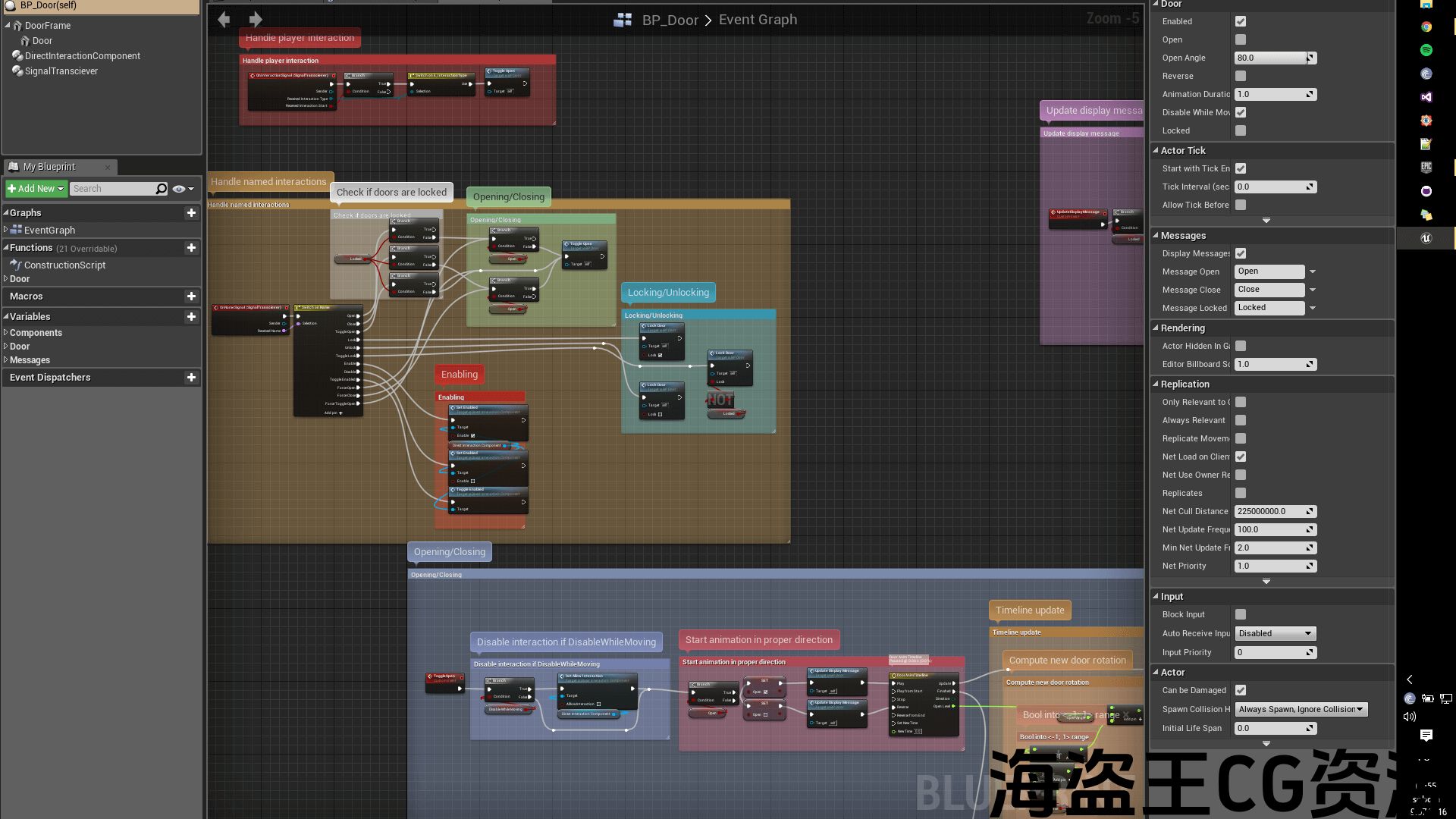Click the Open Angle value field
1456x819 pixels.
[x=1270, y=58]
